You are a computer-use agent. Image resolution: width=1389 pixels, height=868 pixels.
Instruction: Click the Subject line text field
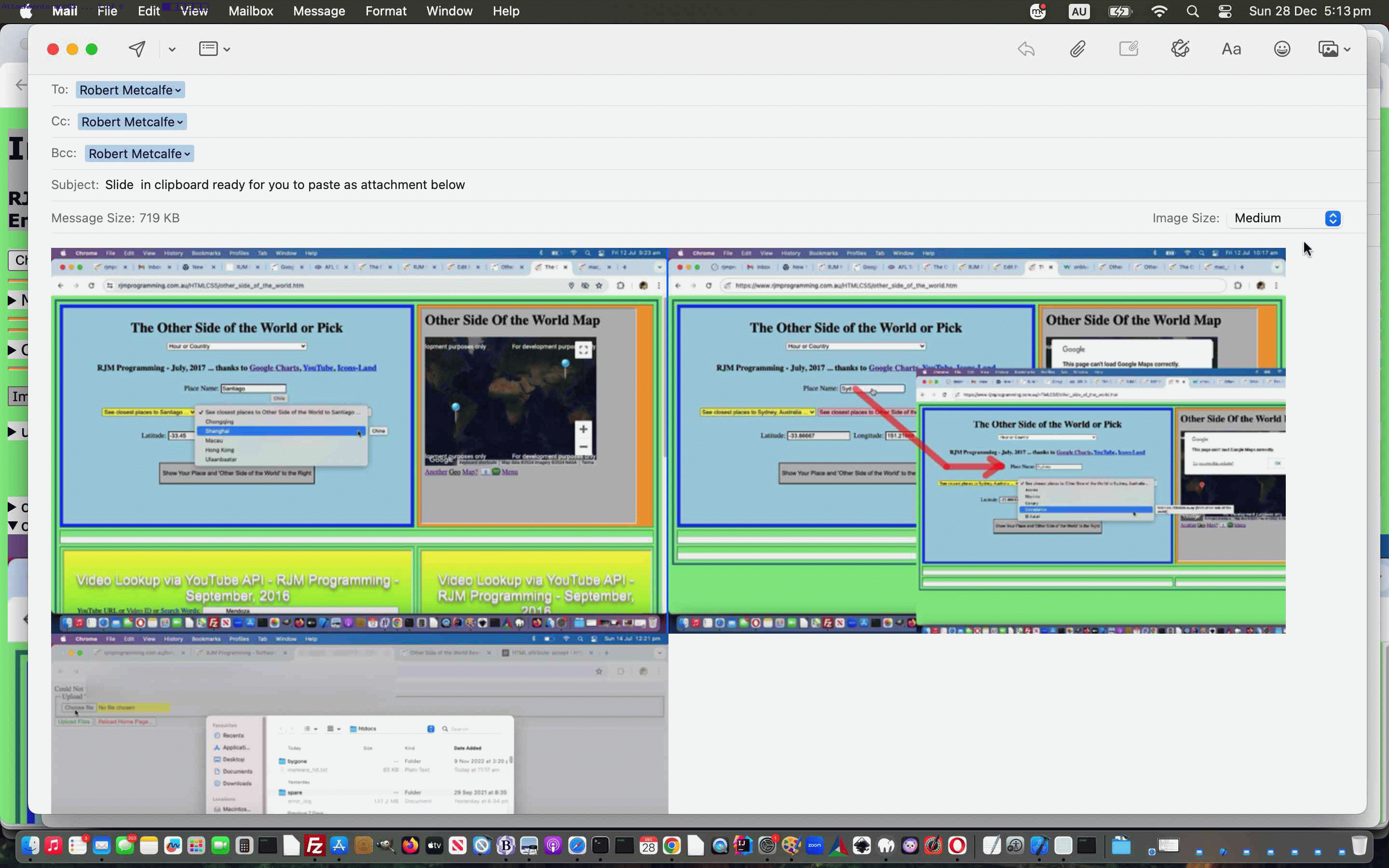point(287,184)
